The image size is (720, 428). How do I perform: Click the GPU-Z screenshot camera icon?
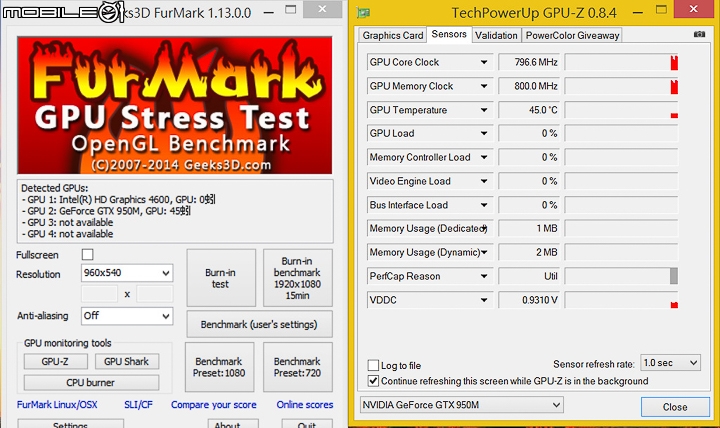coord(699,34)
